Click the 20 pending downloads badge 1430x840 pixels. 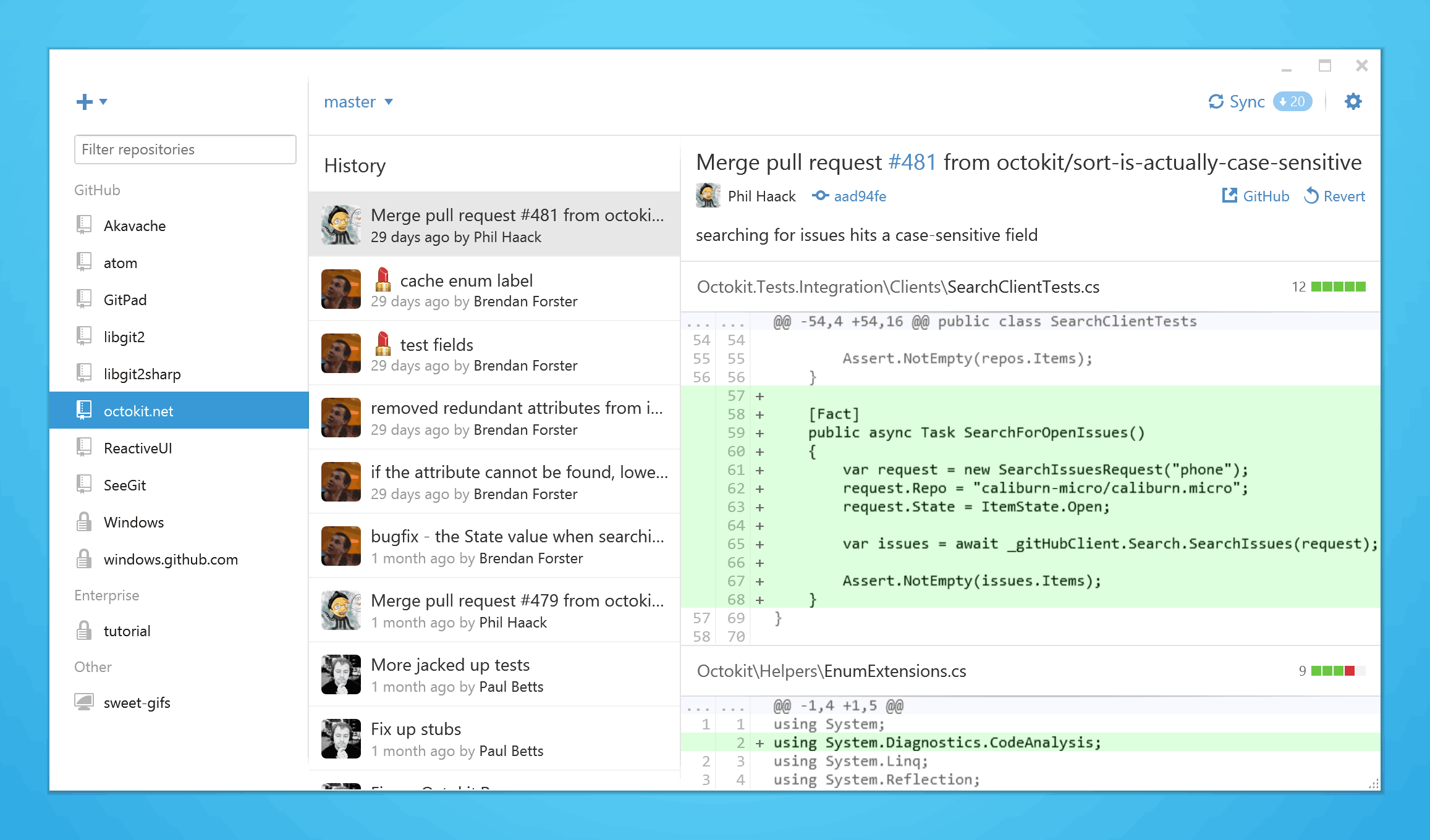coord(1292,102)
